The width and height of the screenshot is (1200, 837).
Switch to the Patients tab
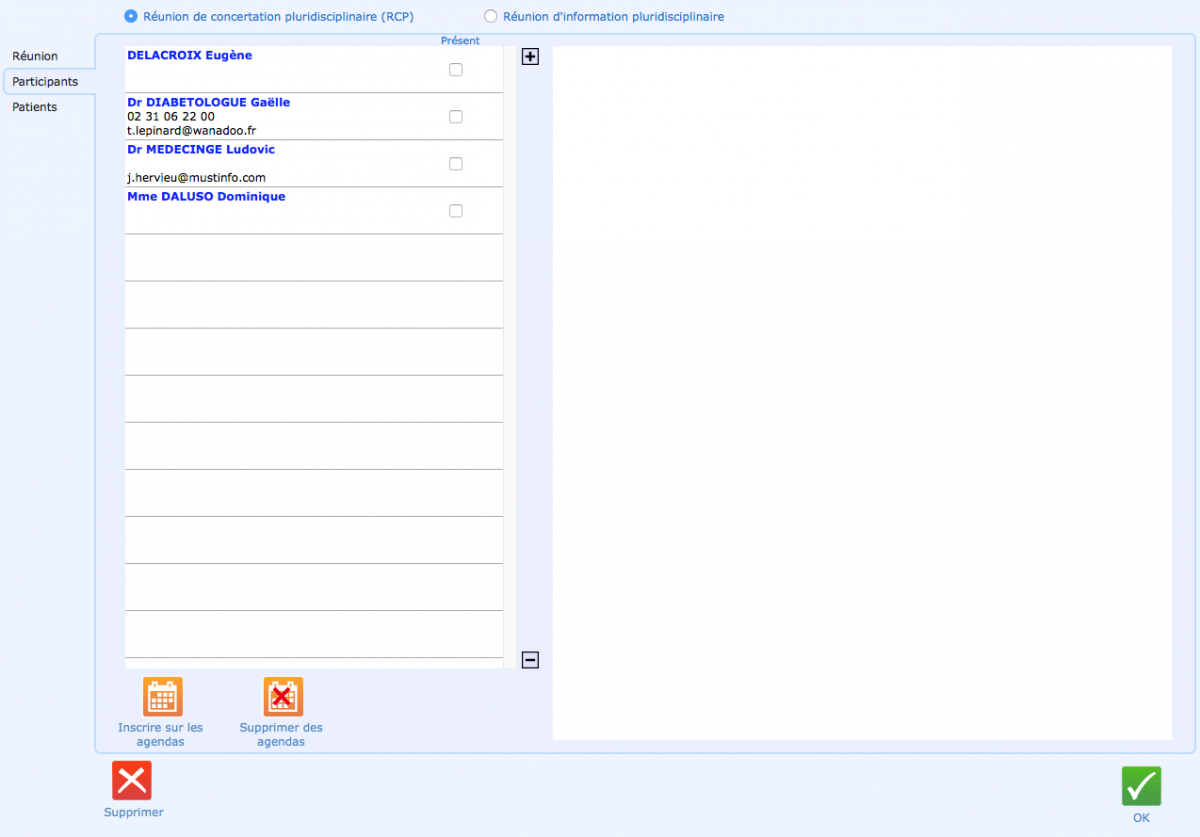(x=35, y=107)
